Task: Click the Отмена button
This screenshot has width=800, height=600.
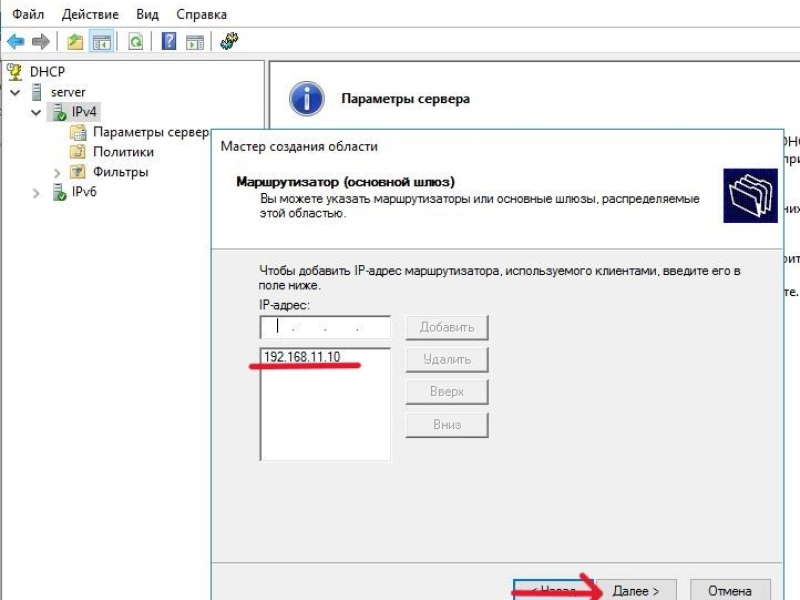Action: point(730,590)
